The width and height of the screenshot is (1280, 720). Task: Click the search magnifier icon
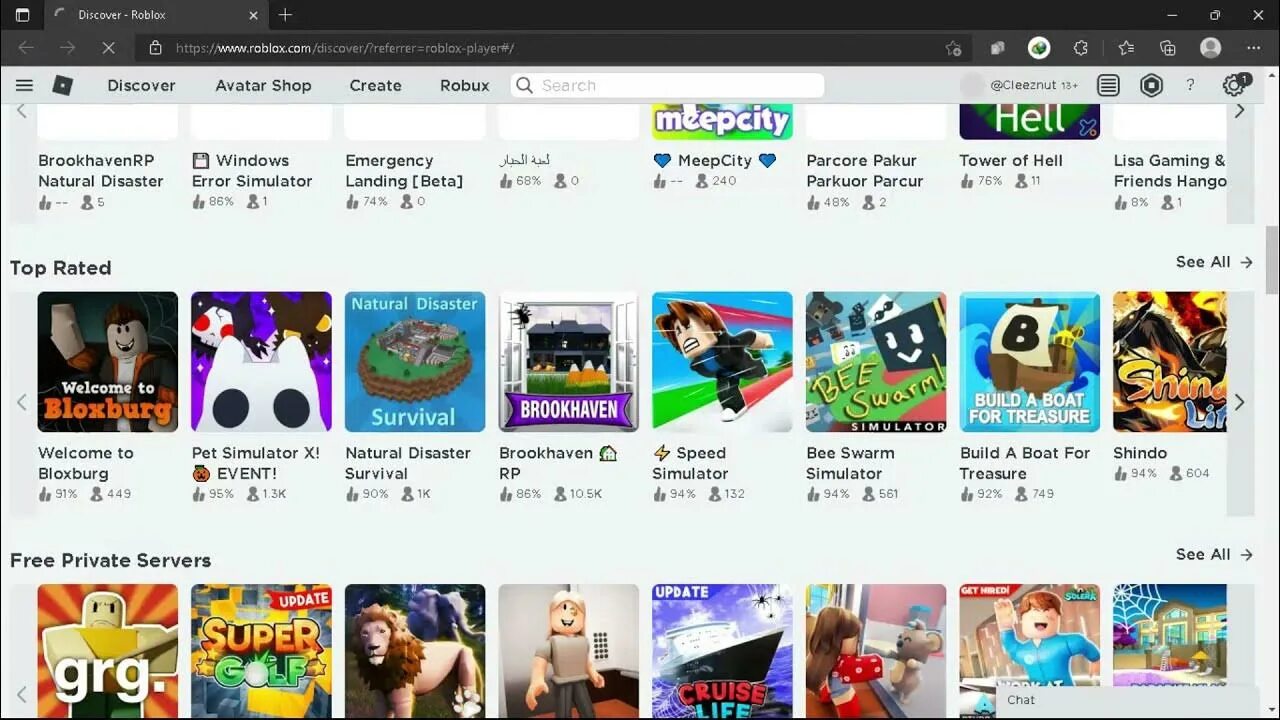coord(525,85)
